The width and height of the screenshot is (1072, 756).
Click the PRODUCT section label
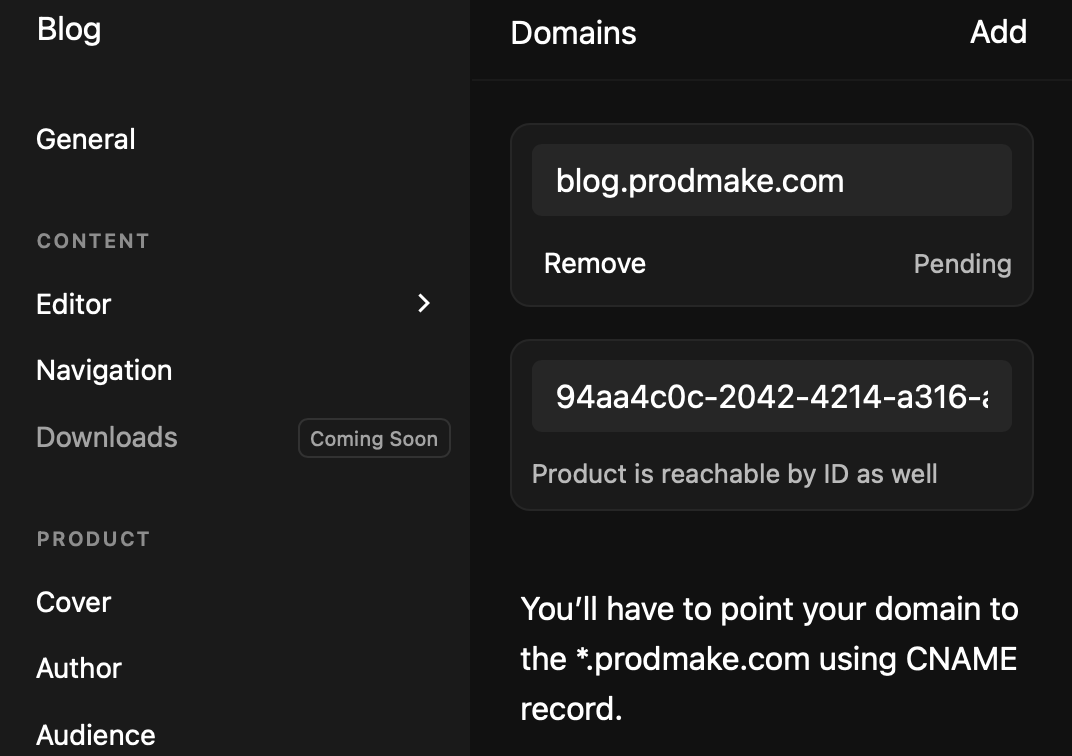point(93,539)
